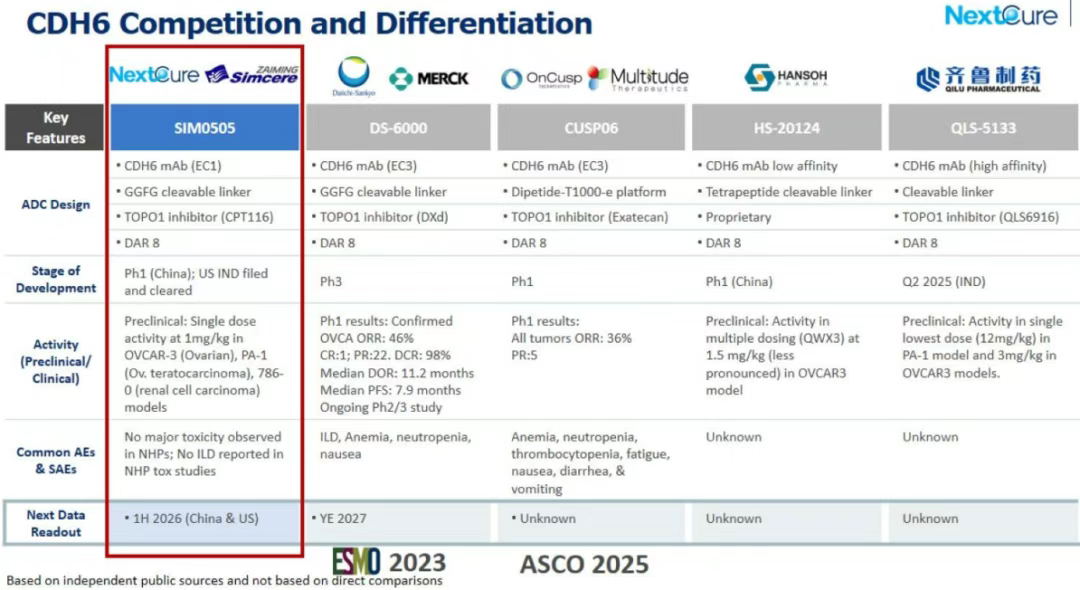The width and height of the screenshot is (1080, 590).
Task: Click the Hansoh Pharma logo
Action: (785, 77)
